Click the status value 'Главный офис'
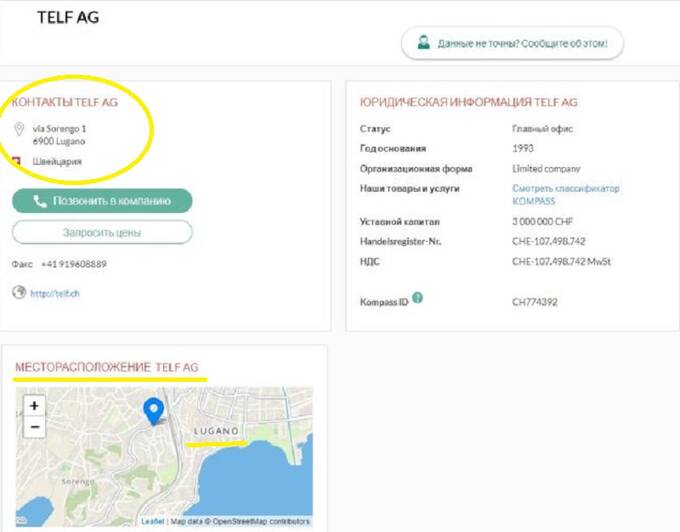 click(543, 129)
